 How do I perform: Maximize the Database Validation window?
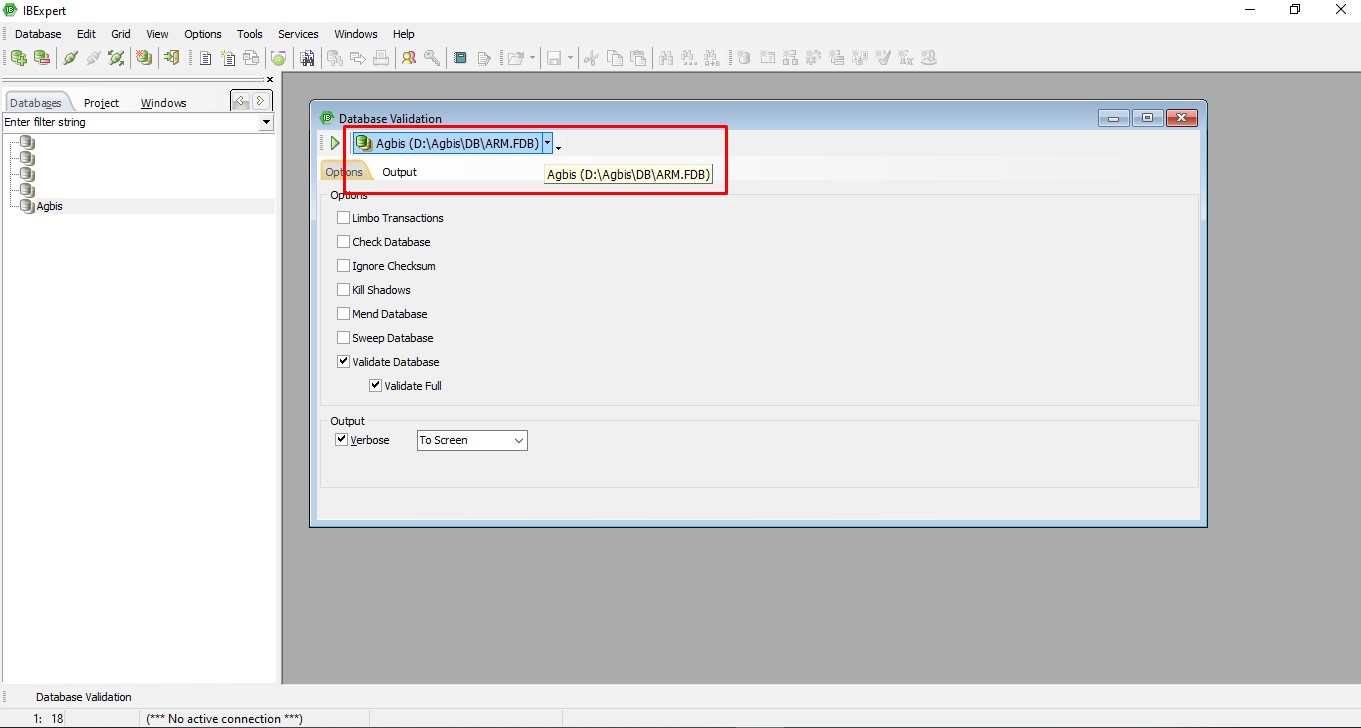(1147, 118)
